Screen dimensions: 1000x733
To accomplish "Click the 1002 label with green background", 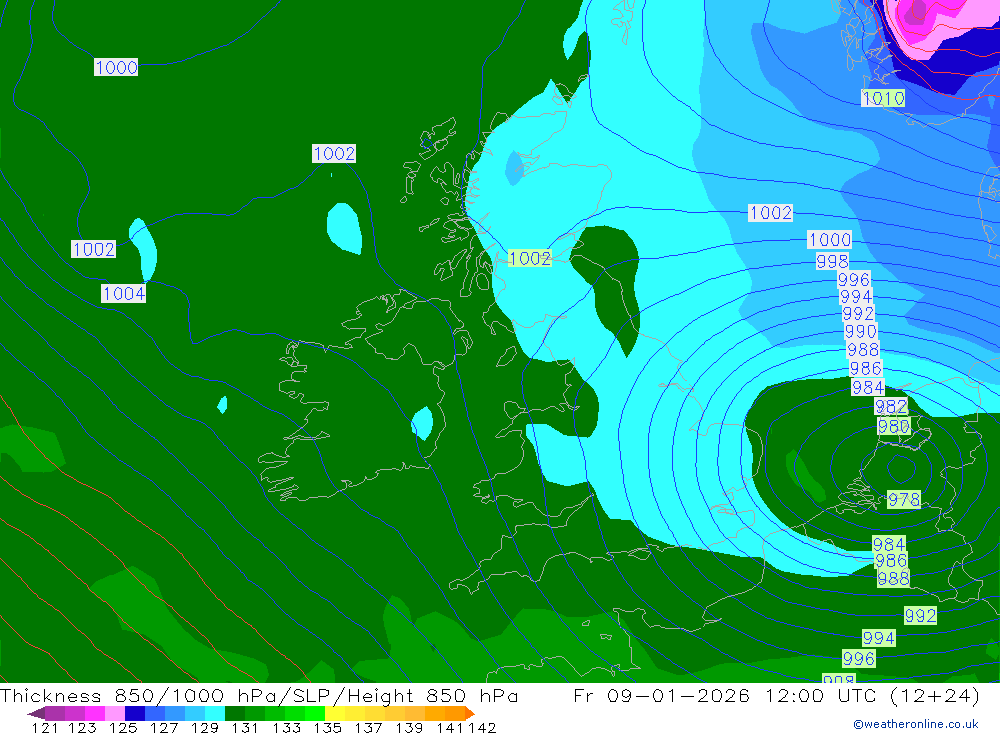I will click(530, 258).
